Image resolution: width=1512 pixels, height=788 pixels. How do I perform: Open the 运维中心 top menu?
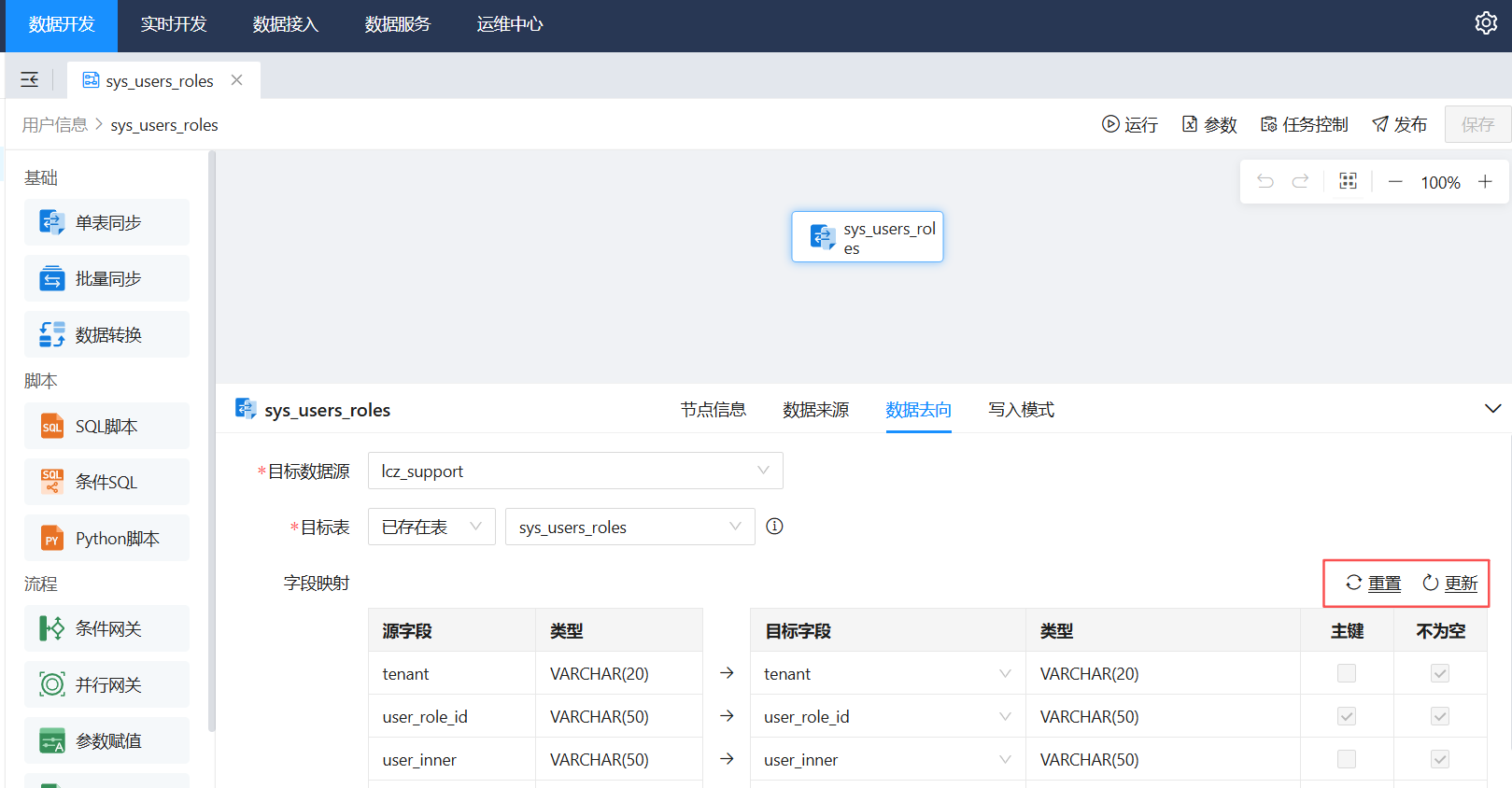[509, 25]
